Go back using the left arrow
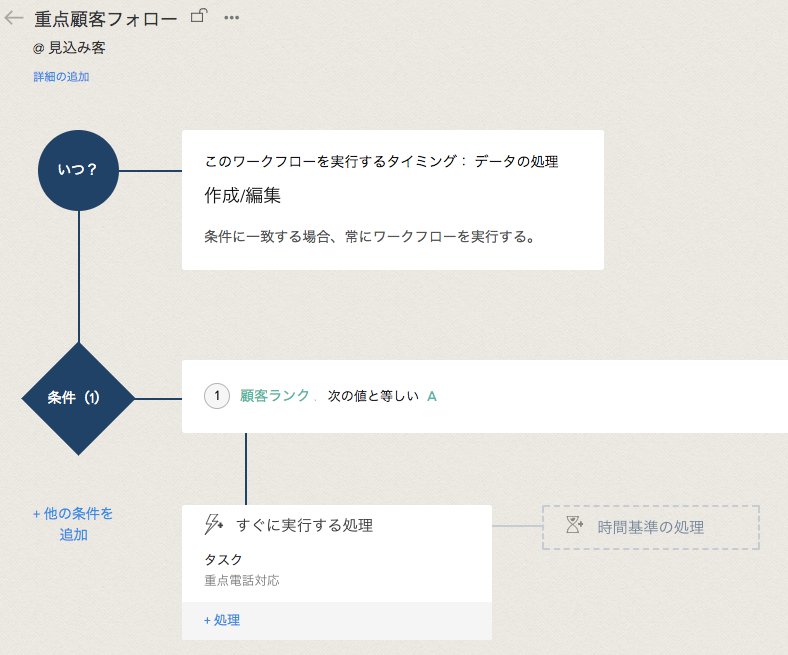 click(14, 18)
